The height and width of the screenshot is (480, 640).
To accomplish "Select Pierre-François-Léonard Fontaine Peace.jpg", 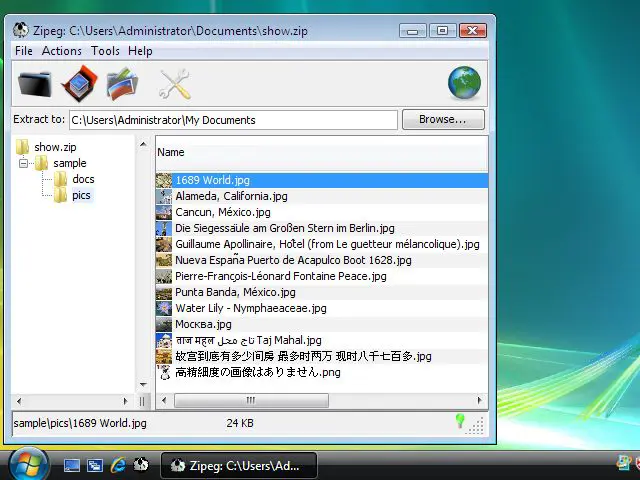I will pos(281,276).
